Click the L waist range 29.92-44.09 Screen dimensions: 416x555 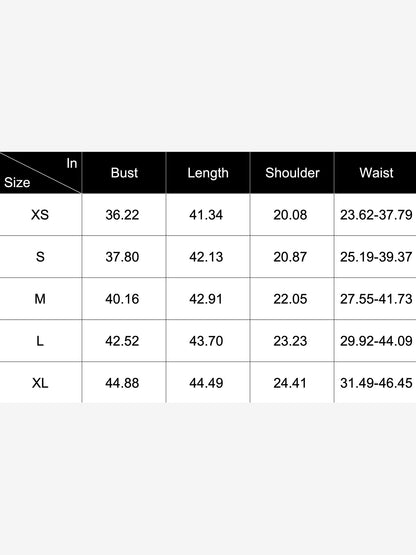[376, 341]
